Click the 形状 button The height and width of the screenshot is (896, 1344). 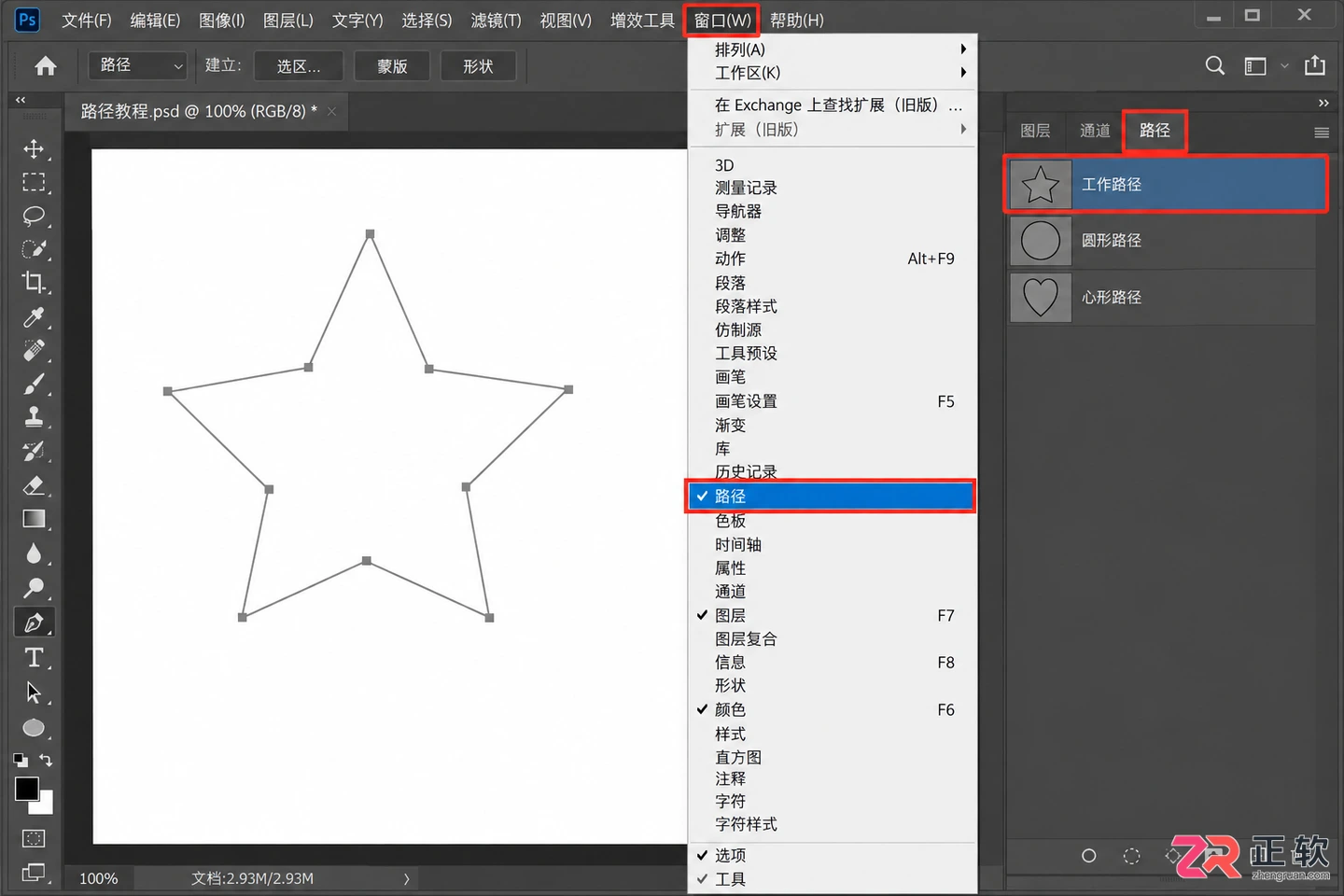(x=478, y=66)
